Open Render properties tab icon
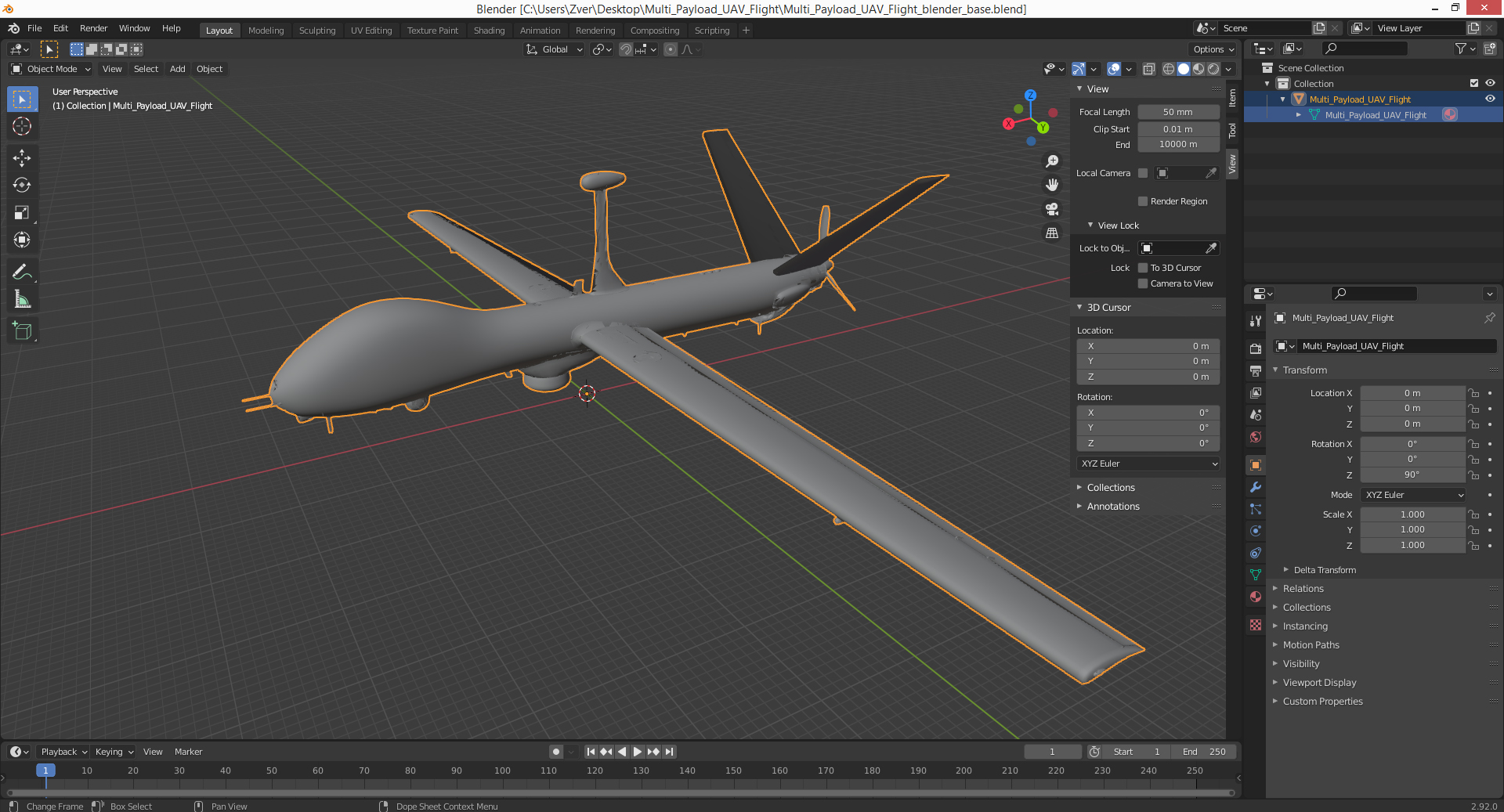Image resolution: width=1504 pixels, height=812 pixels. (x=1256, y=348)
